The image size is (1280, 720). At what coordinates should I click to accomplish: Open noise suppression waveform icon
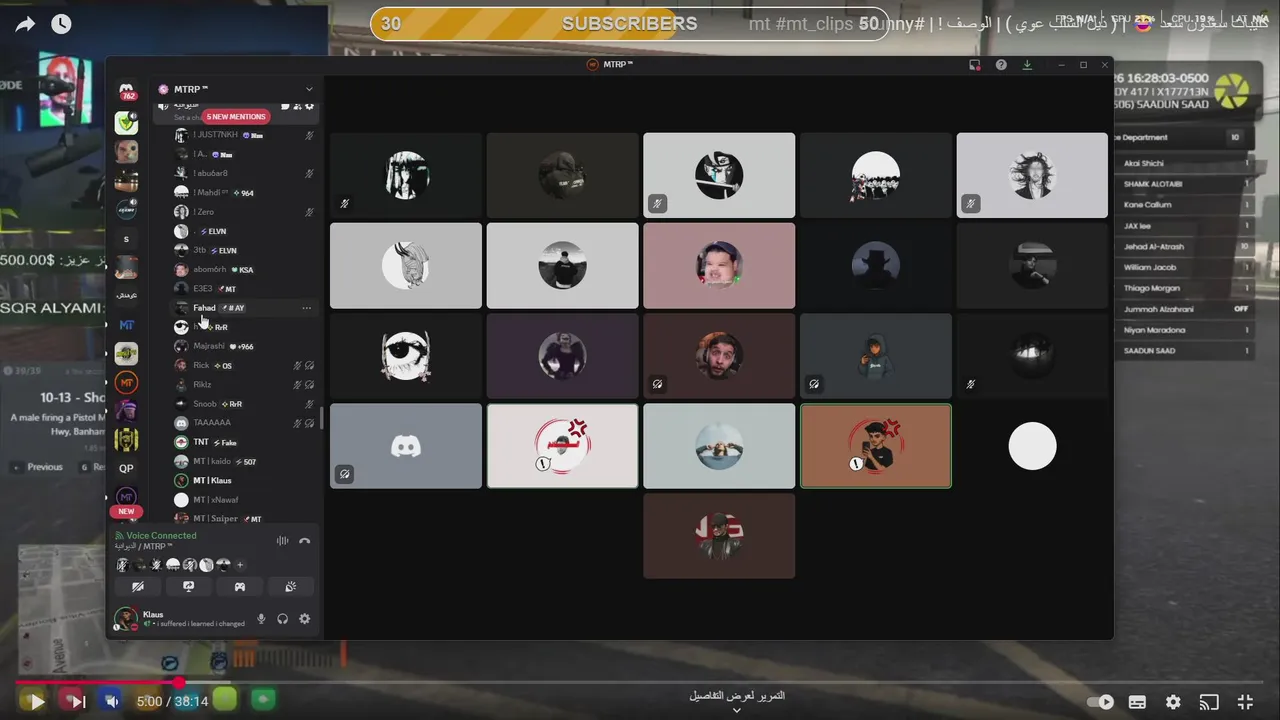[x=283, y=541]
